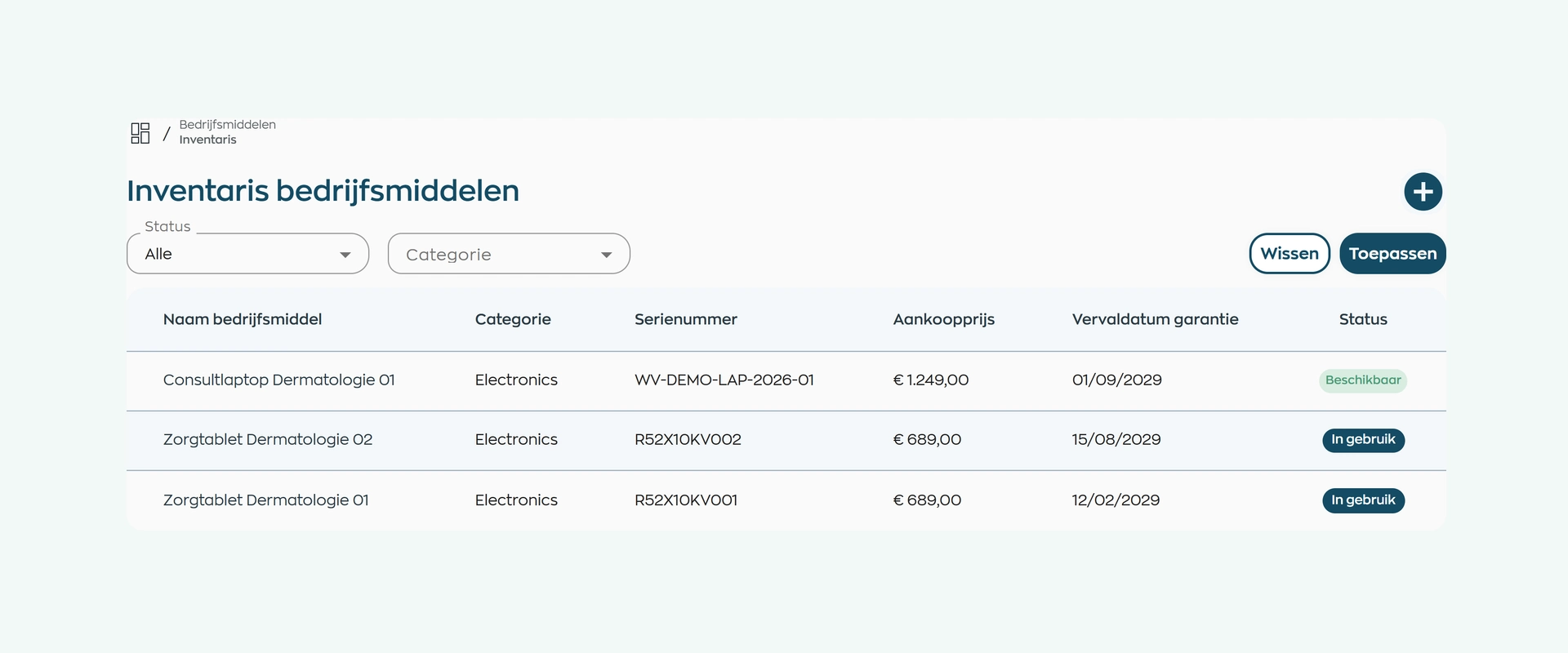Image resolution: width=1568 pixels, height=653 pixels.
Task: Click warranty date 12/02/2029
Action: (1116, 500)
